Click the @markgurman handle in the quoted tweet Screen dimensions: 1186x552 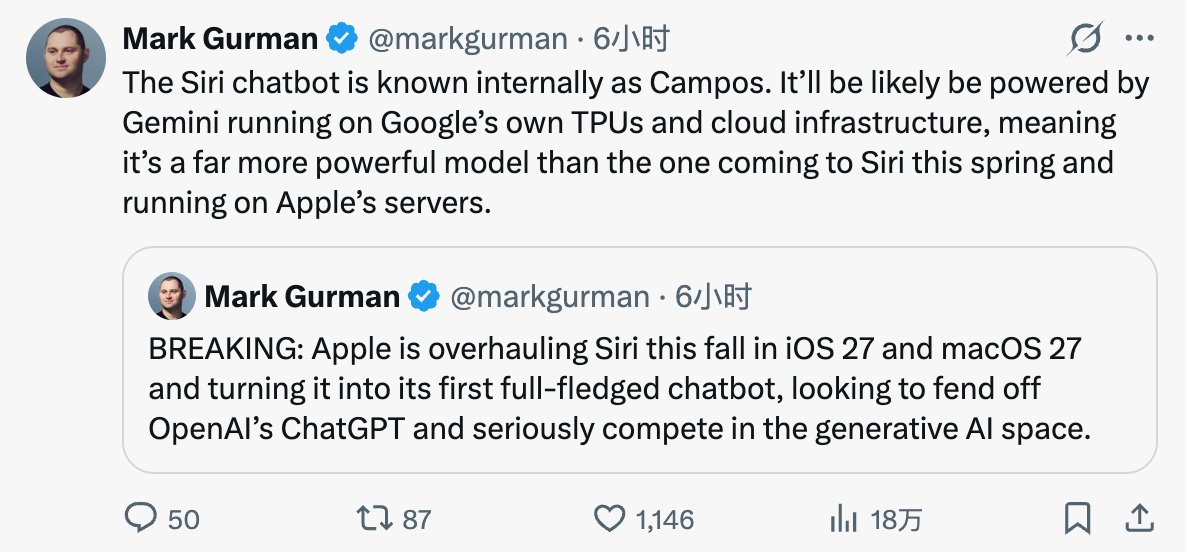coord(550,296)
